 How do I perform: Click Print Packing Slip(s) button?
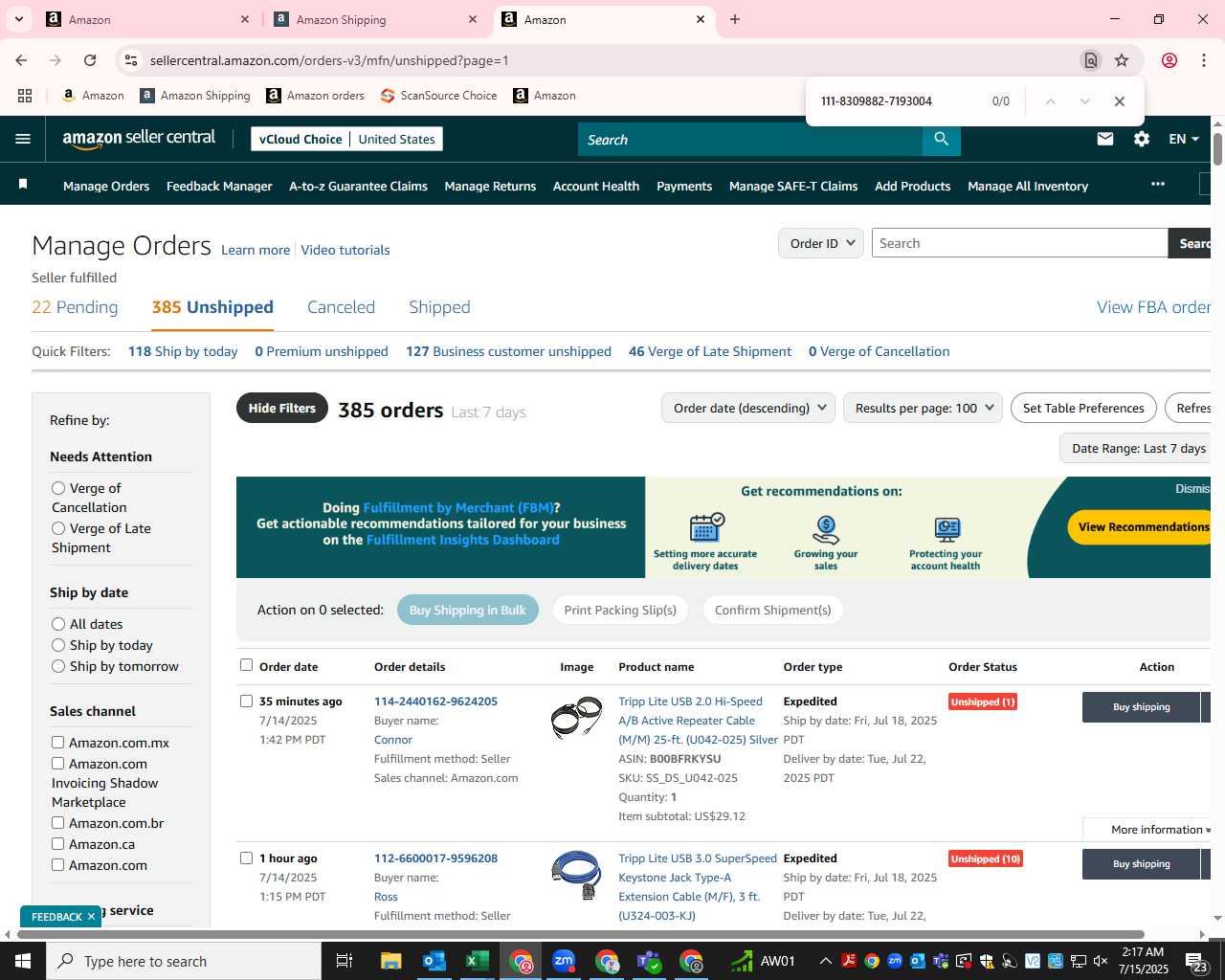click(x=620, y=610)
